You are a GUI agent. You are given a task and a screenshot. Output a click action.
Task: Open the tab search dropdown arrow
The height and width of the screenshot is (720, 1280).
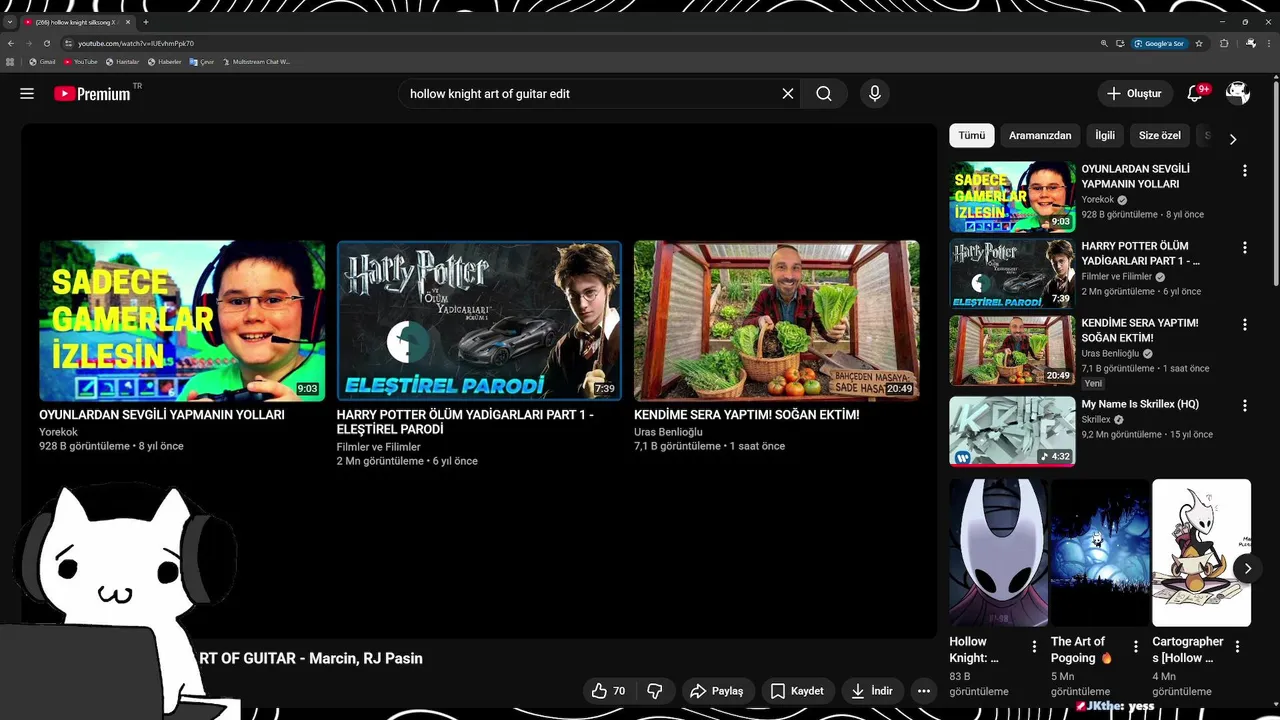(x=10, y=22)
